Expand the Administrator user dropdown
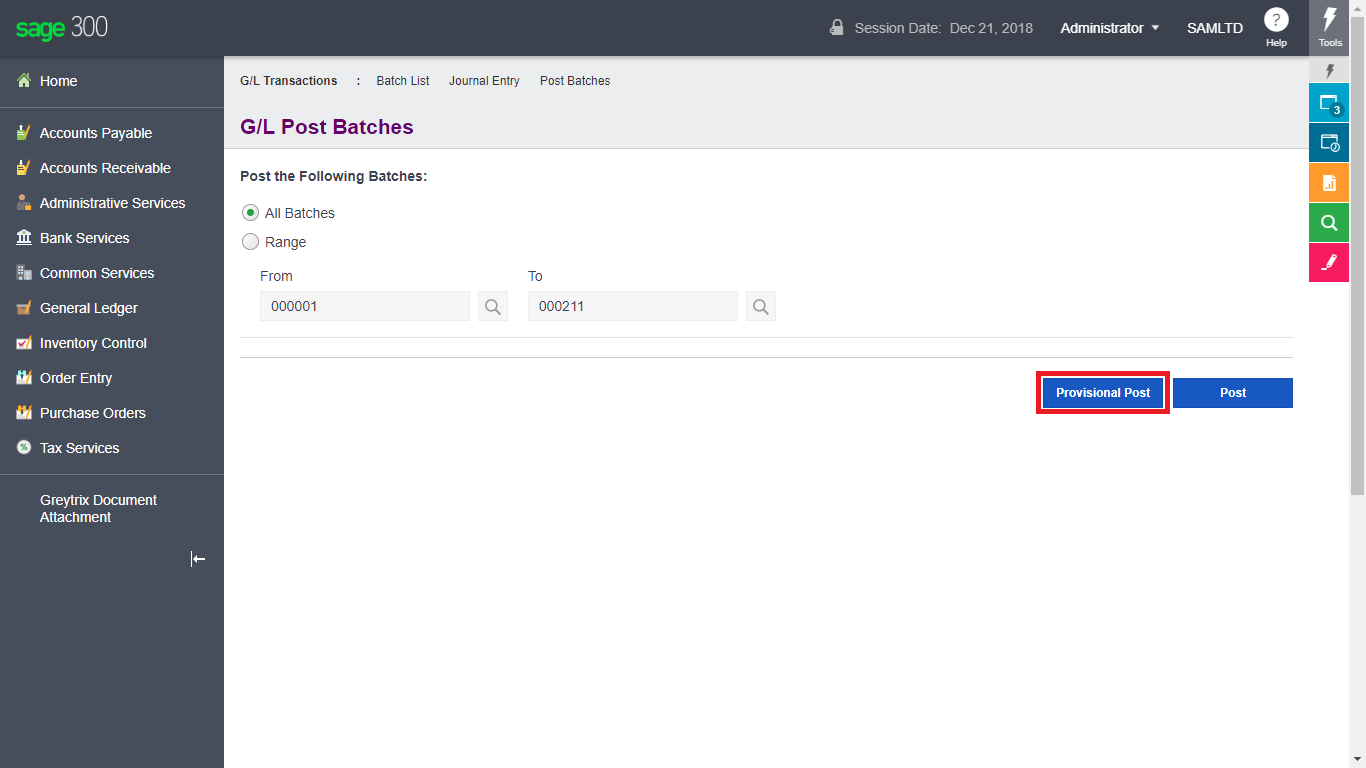Viewport: 1366px width, 768px height. [x=1110, y=28]
